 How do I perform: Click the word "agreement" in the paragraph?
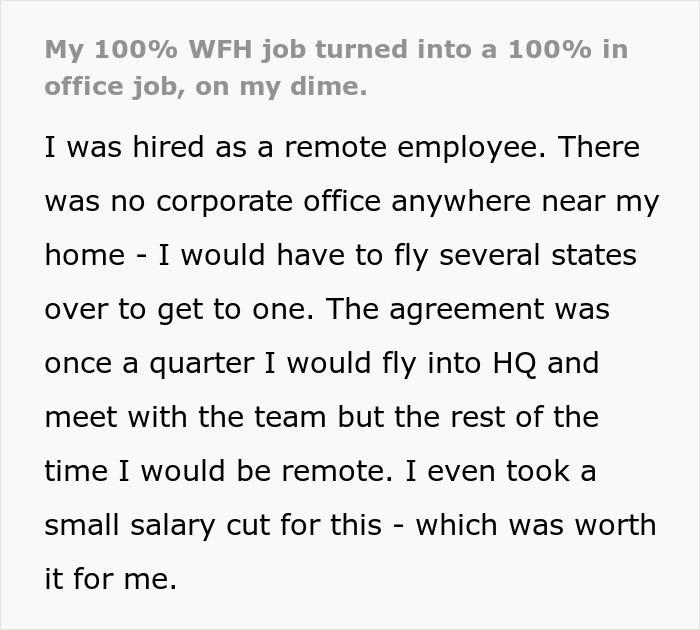click(x=467, y=310)
